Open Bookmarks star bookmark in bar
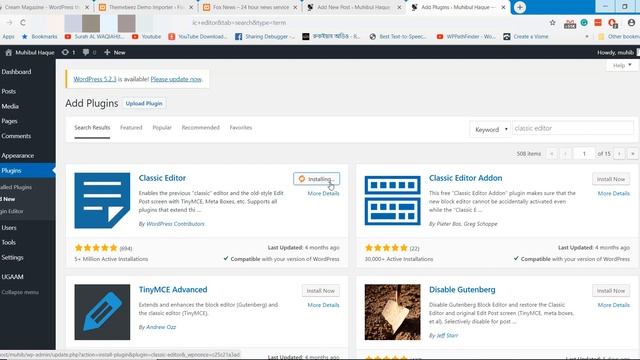This screenshot has width=640, height=360. [x=39, y=36]
